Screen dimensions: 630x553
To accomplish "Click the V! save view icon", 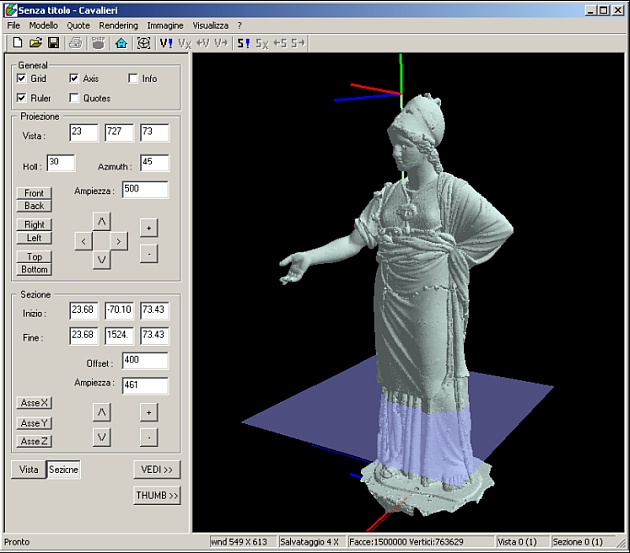I will tap(166, 43).
